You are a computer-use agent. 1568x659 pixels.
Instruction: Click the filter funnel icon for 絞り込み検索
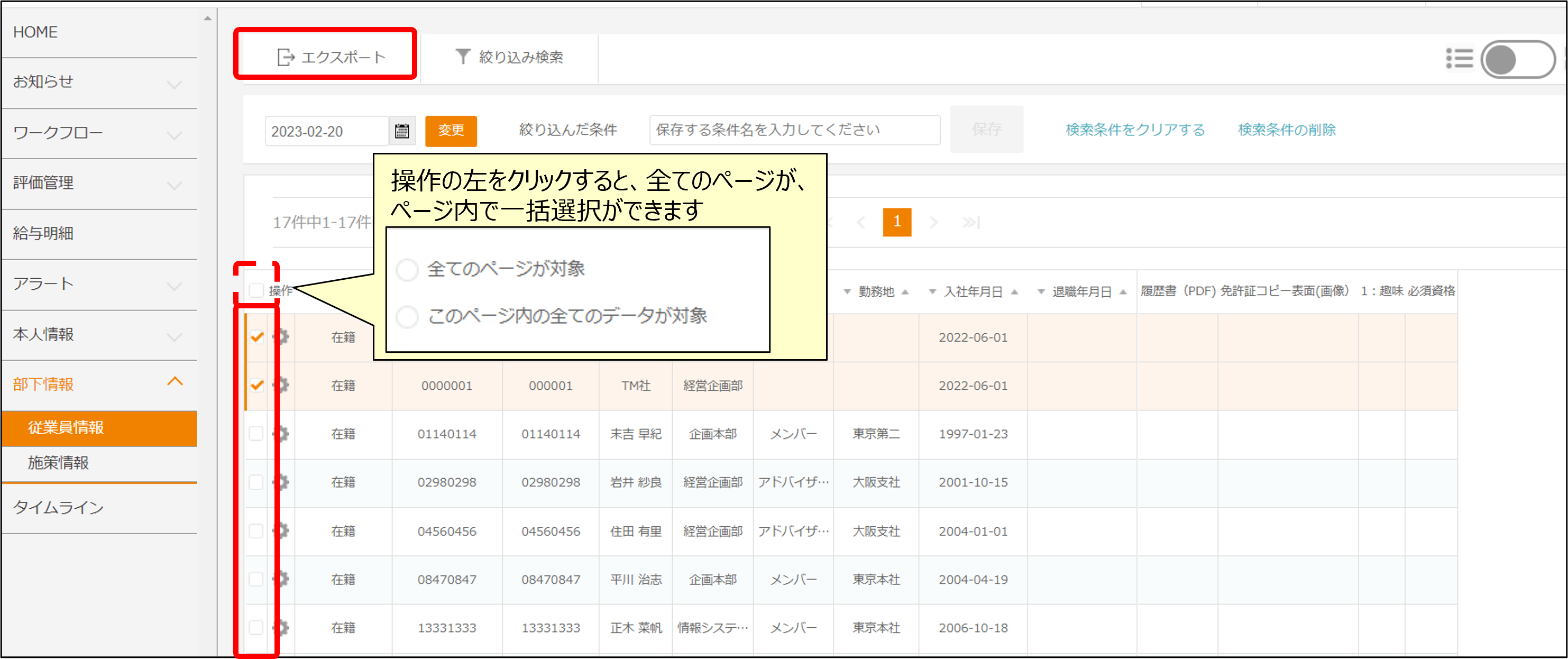[463, 57]
